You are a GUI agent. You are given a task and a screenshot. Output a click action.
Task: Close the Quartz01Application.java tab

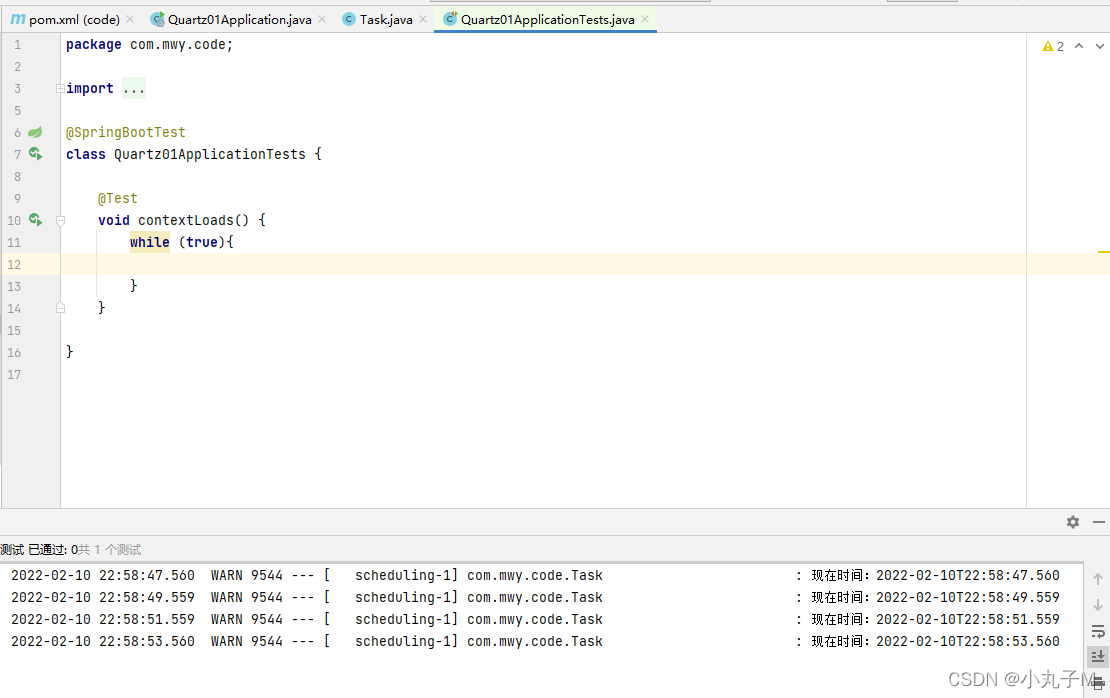click(322, 20)
